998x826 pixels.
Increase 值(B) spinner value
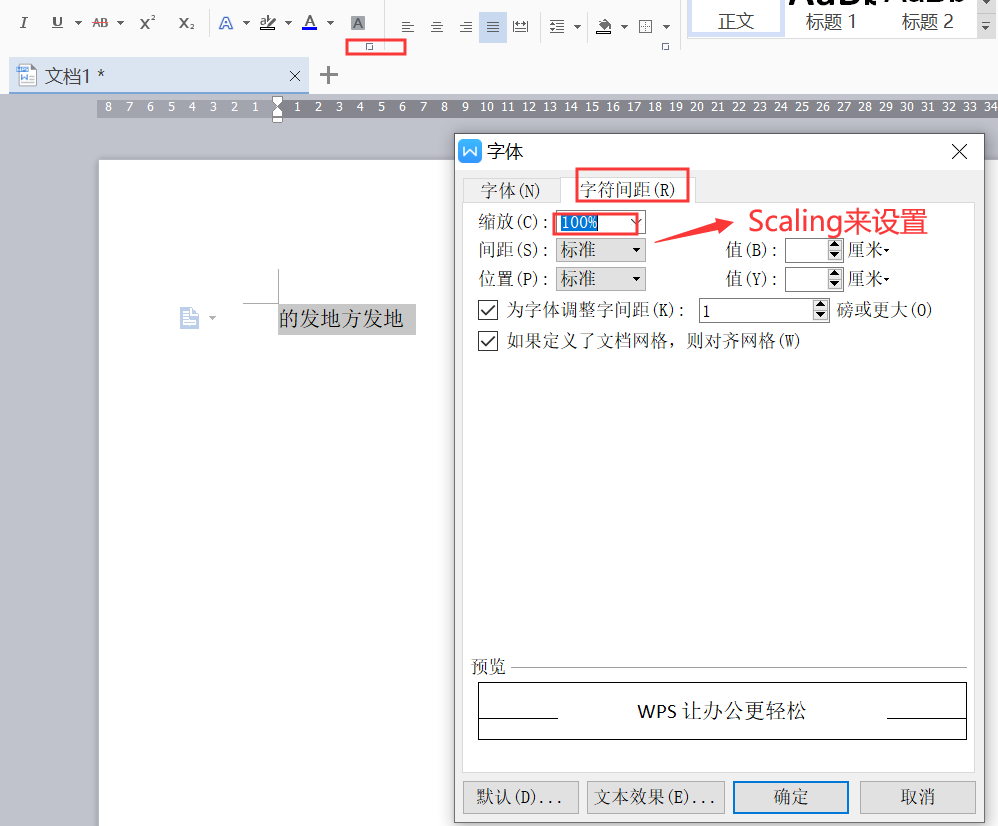[x=835, y=244]
